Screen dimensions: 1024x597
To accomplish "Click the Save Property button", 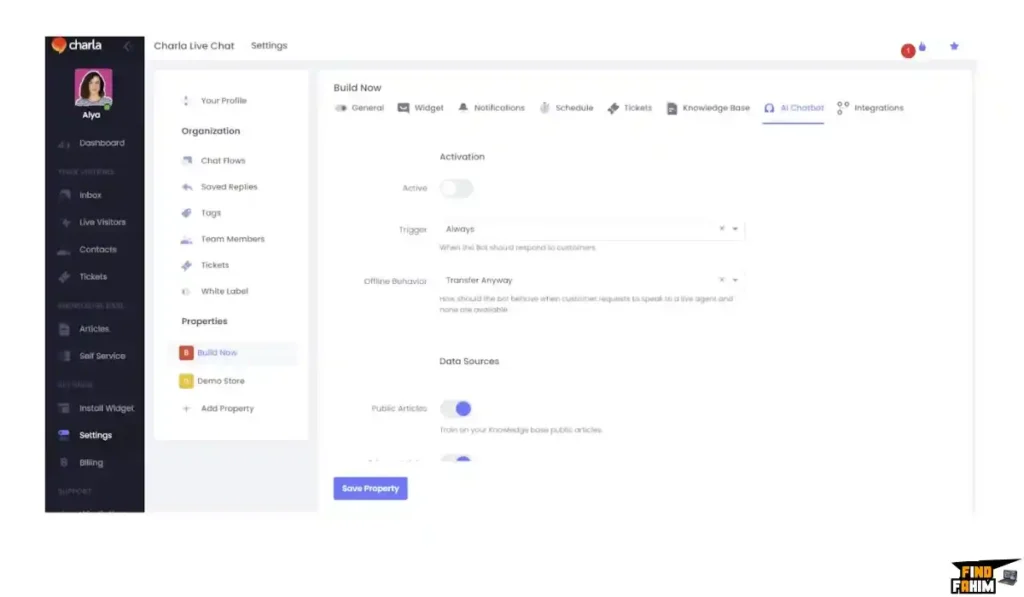I will (x=370, y=488).
